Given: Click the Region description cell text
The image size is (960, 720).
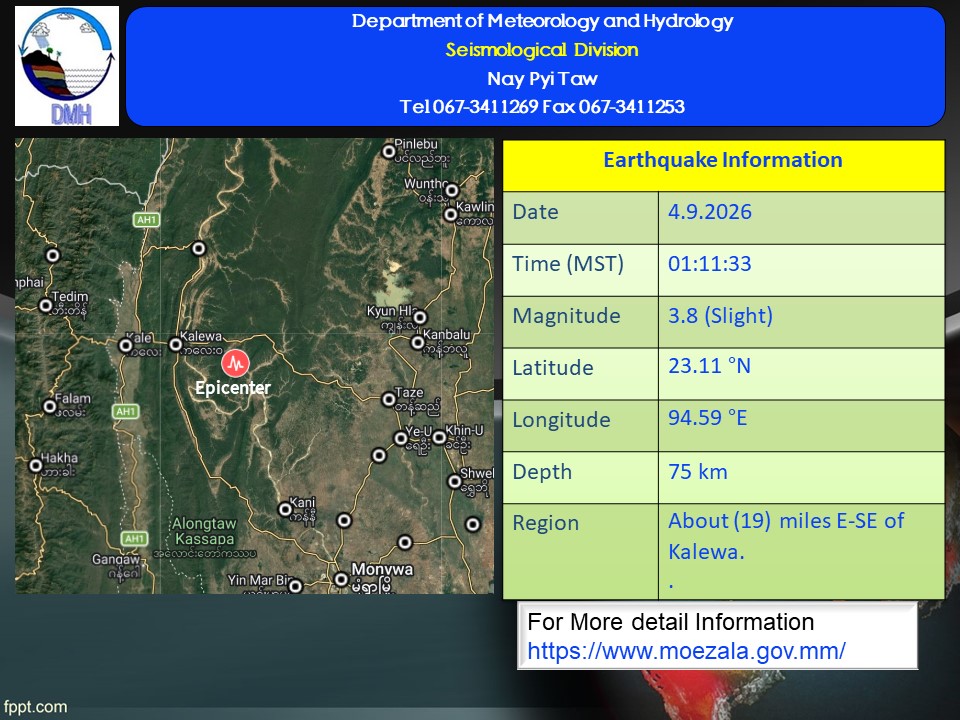Looking at the screenshot, I should point(786,536).
